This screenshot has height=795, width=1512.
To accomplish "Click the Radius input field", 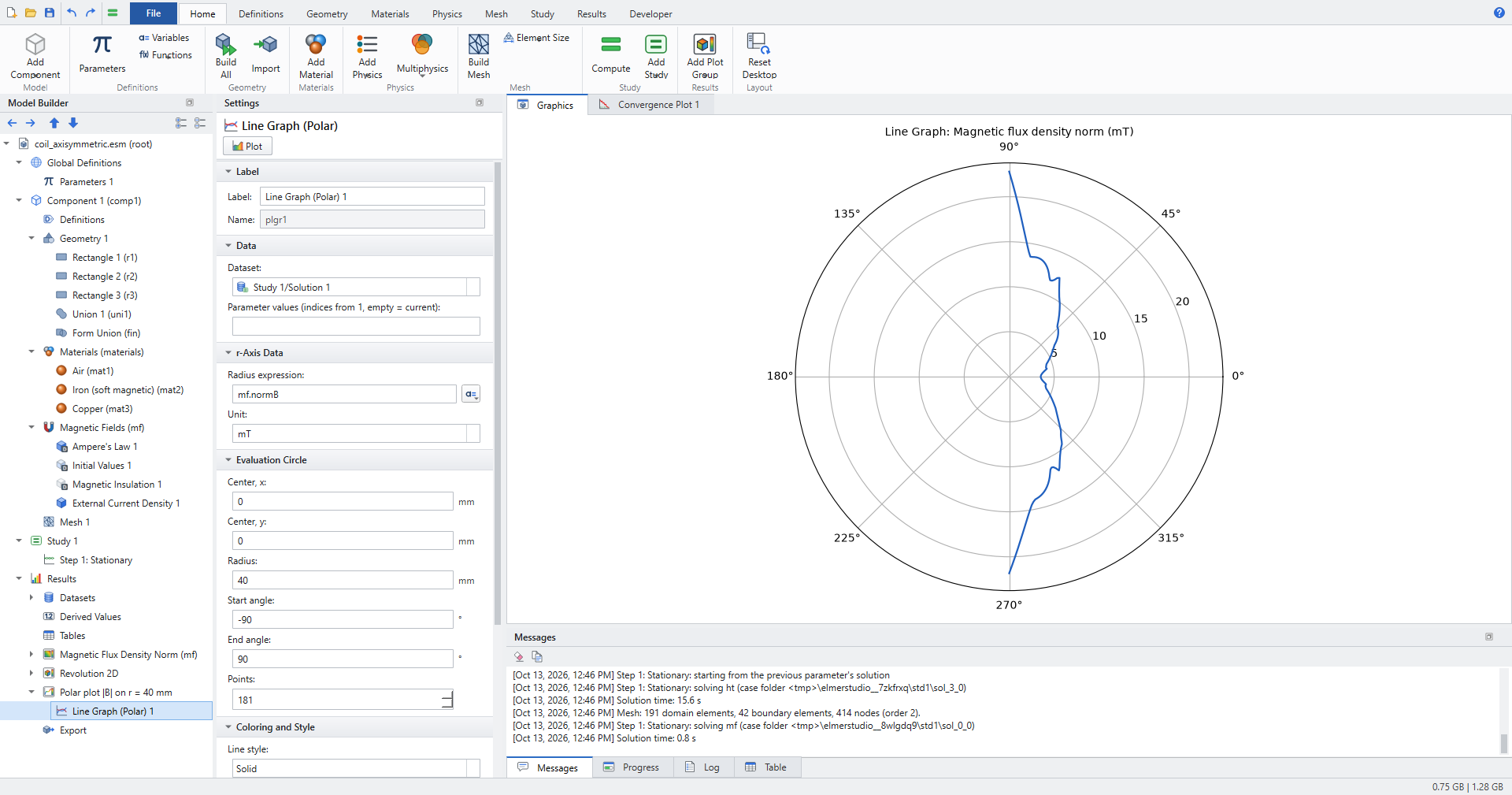I will [343, 581].
